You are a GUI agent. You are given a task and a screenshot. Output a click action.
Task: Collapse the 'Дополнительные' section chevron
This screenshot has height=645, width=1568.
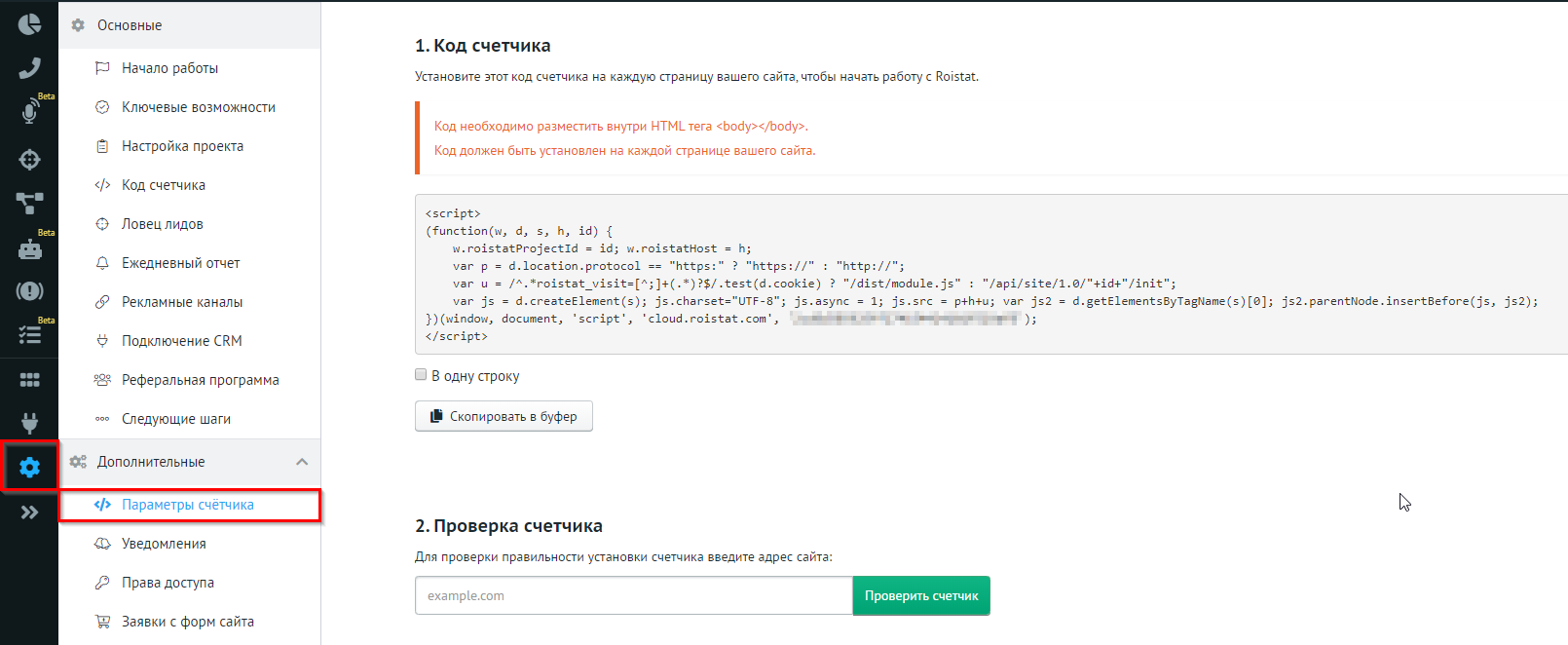302,462
